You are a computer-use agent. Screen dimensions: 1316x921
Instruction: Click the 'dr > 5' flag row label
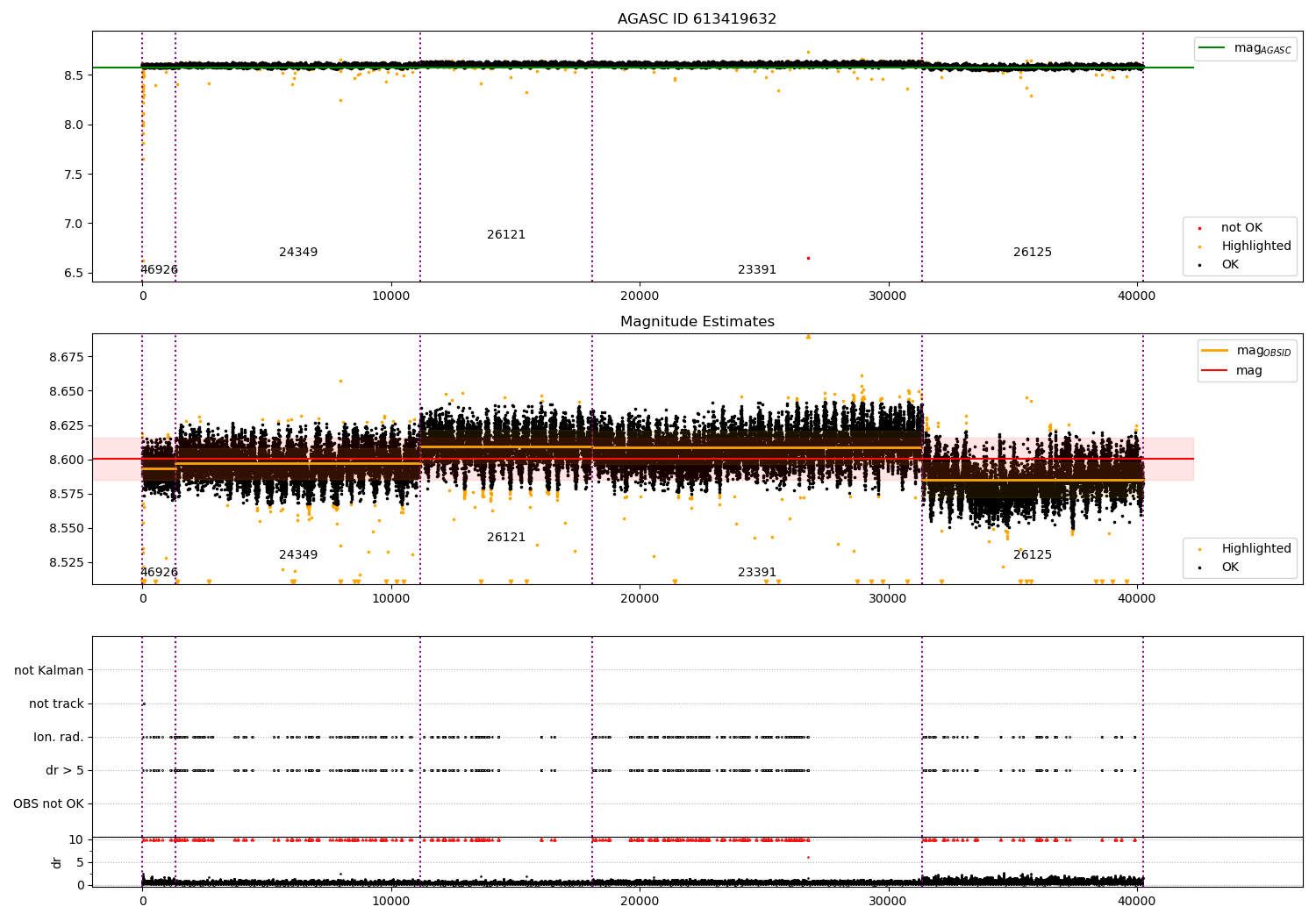click(65, 771)
